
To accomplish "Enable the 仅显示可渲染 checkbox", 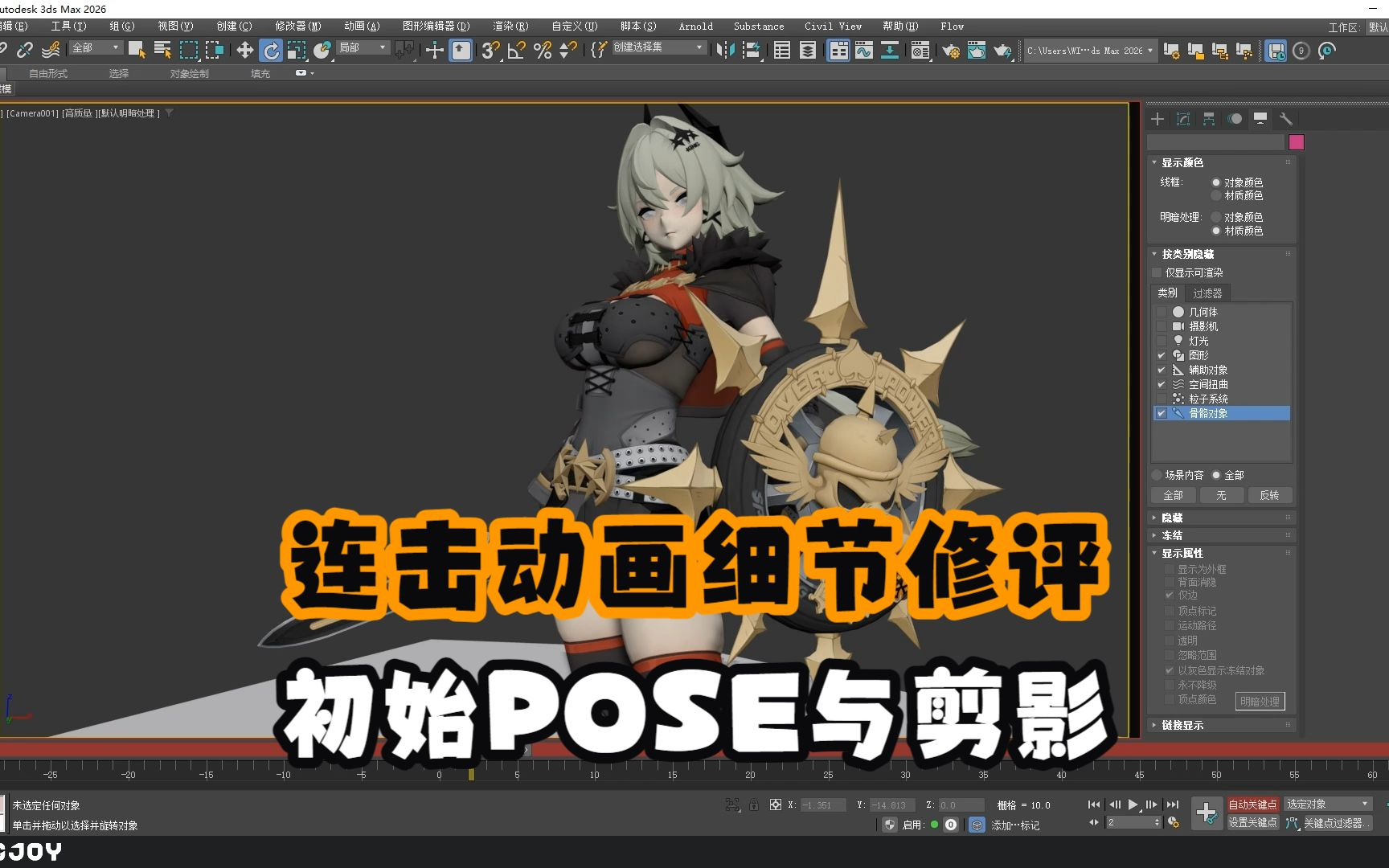I will point(1157,272).
